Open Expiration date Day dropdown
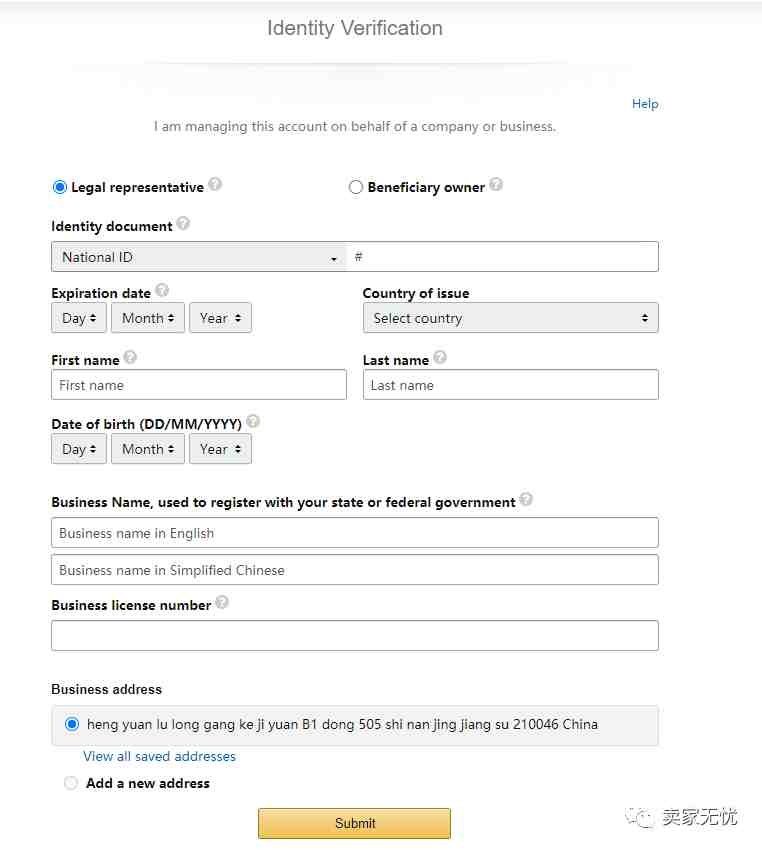 (79, 318)
